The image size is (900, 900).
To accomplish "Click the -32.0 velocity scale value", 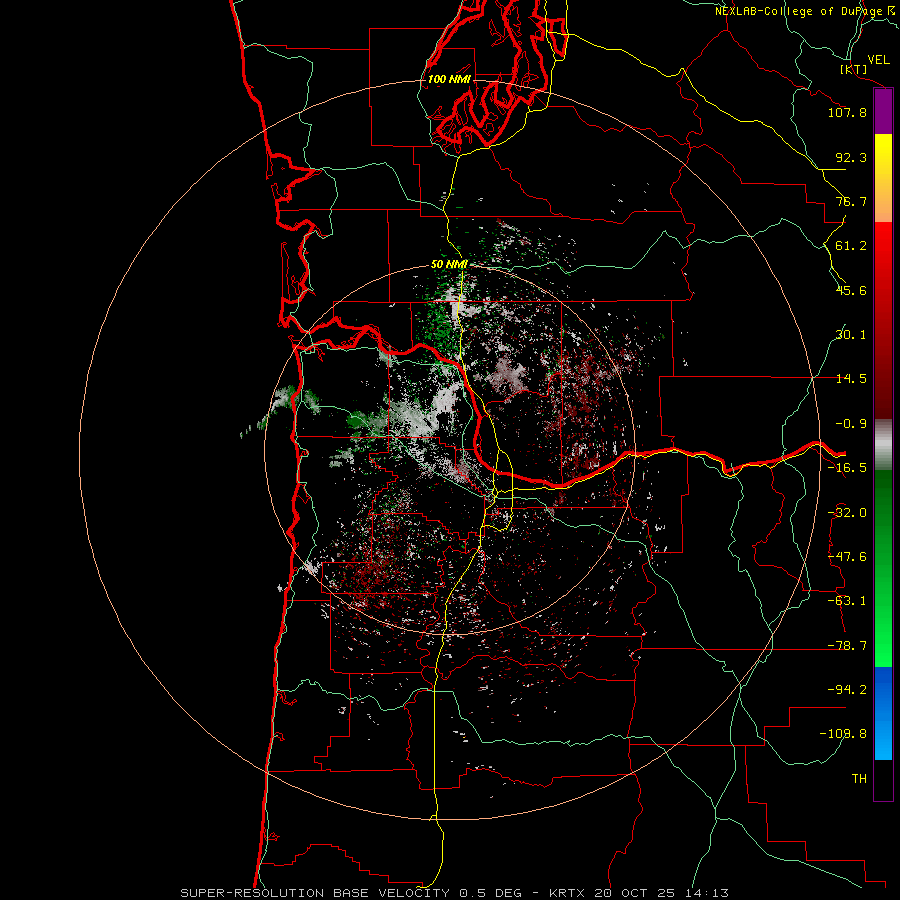I will 847,513.
